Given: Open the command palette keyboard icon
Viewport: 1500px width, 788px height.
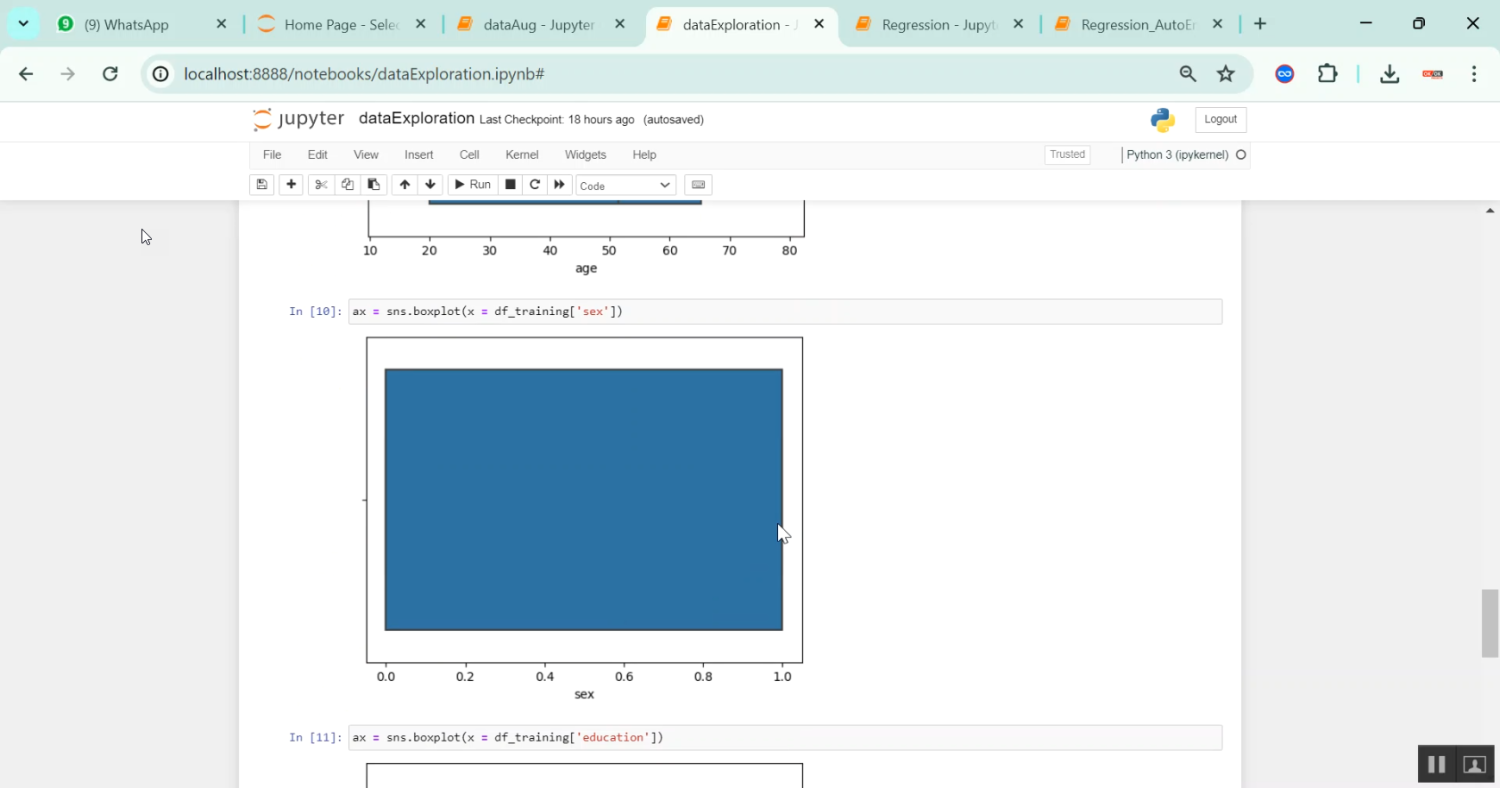Looking at the screenshot, I should tap(697, 184).
